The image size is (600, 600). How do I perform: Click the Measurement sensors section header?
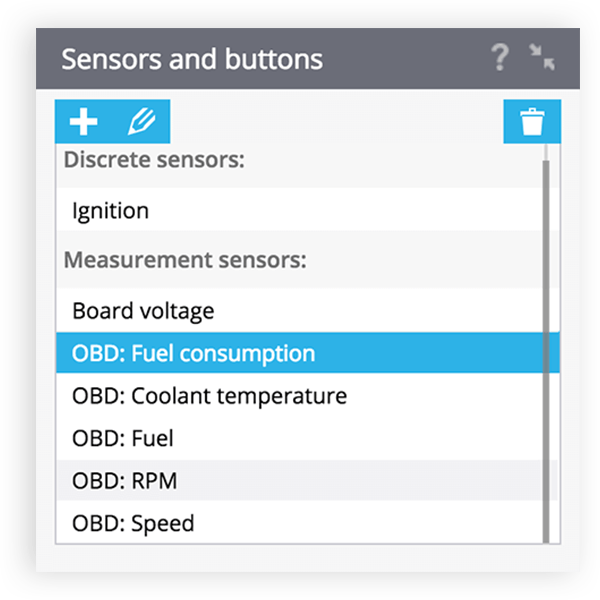click(x=185, y=260)
